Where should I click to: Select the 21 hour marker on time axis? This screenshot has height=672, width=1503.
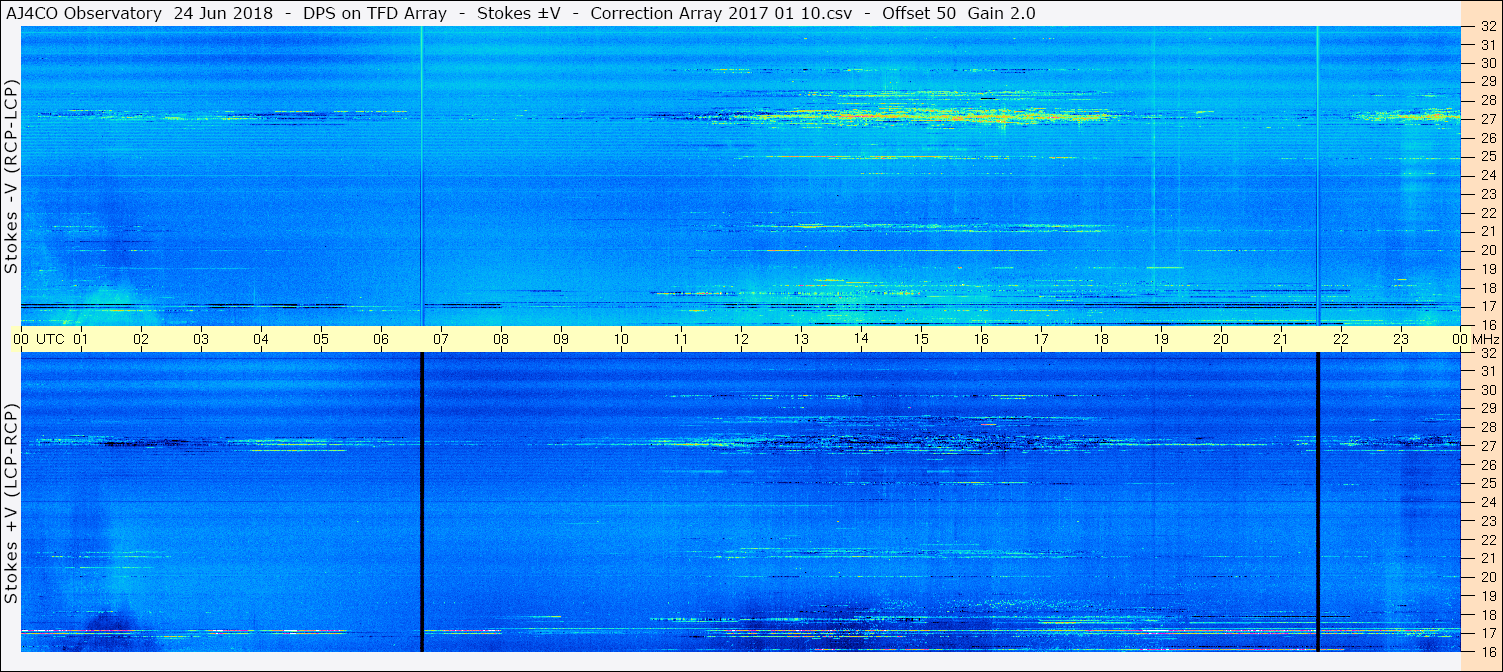pos(1281,339)
